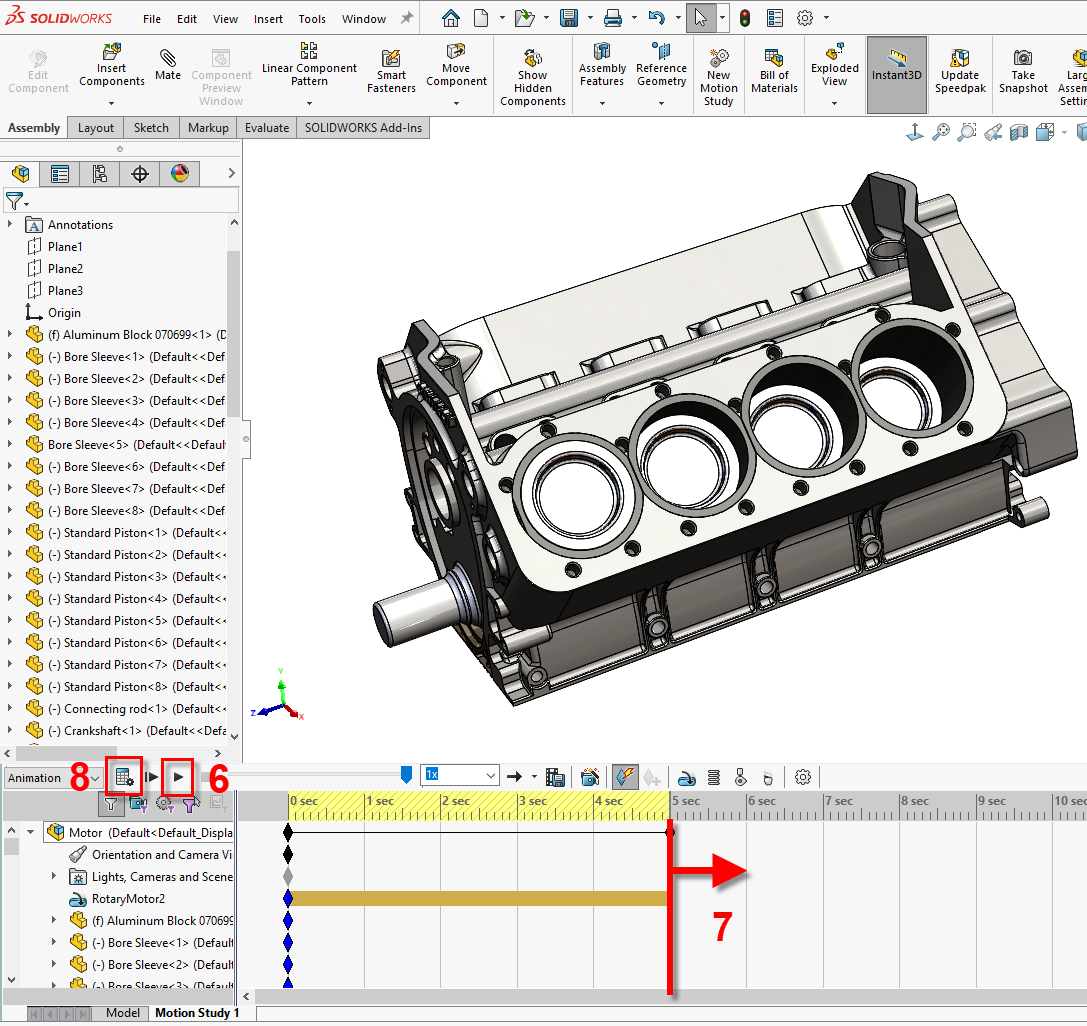1087x1026 pixels.
Task: Open the ConfigurationManager tab icon
Action: [x=100, y=173]
